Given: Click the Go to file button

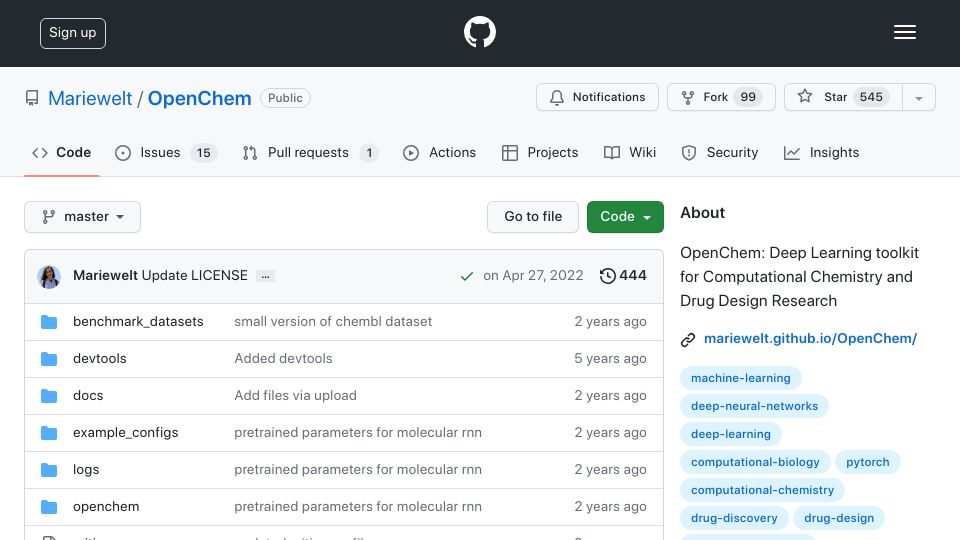Looking at the screenshot, I should point(533,217).
